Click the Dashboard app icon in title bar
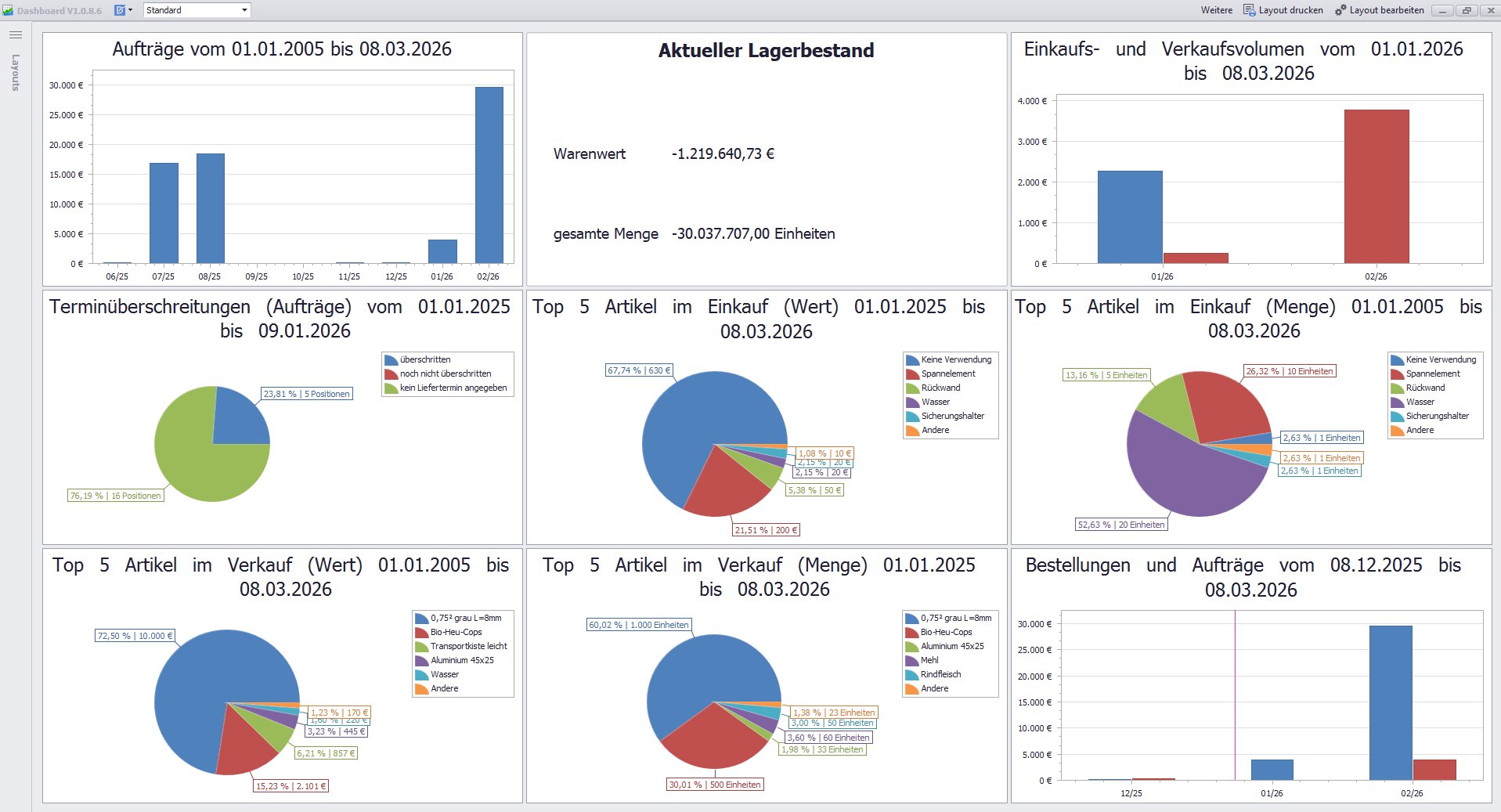The width and height of the screenshot is (1501, 812). [x=8, y=10]
